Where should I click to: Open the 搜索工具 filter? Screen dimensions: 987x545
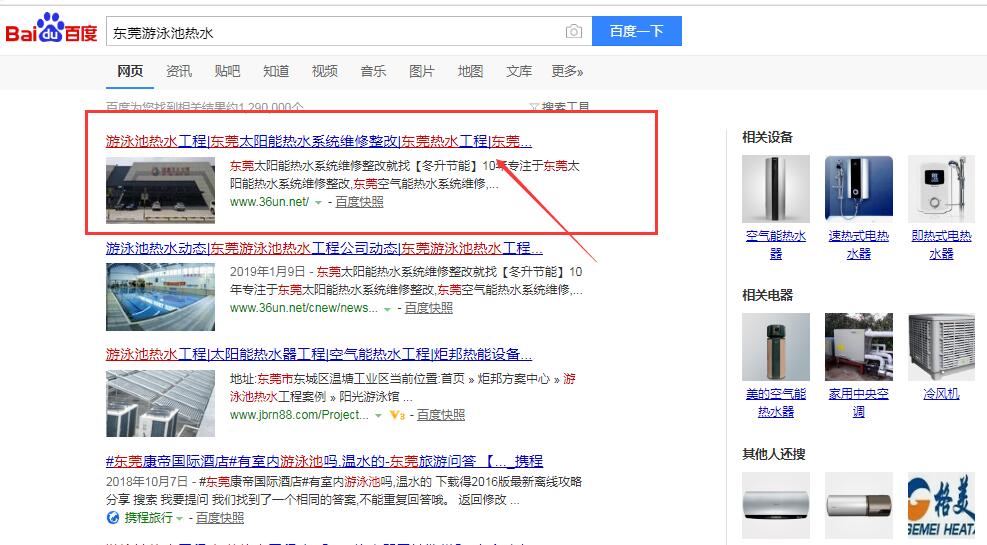tap(560, 107)
